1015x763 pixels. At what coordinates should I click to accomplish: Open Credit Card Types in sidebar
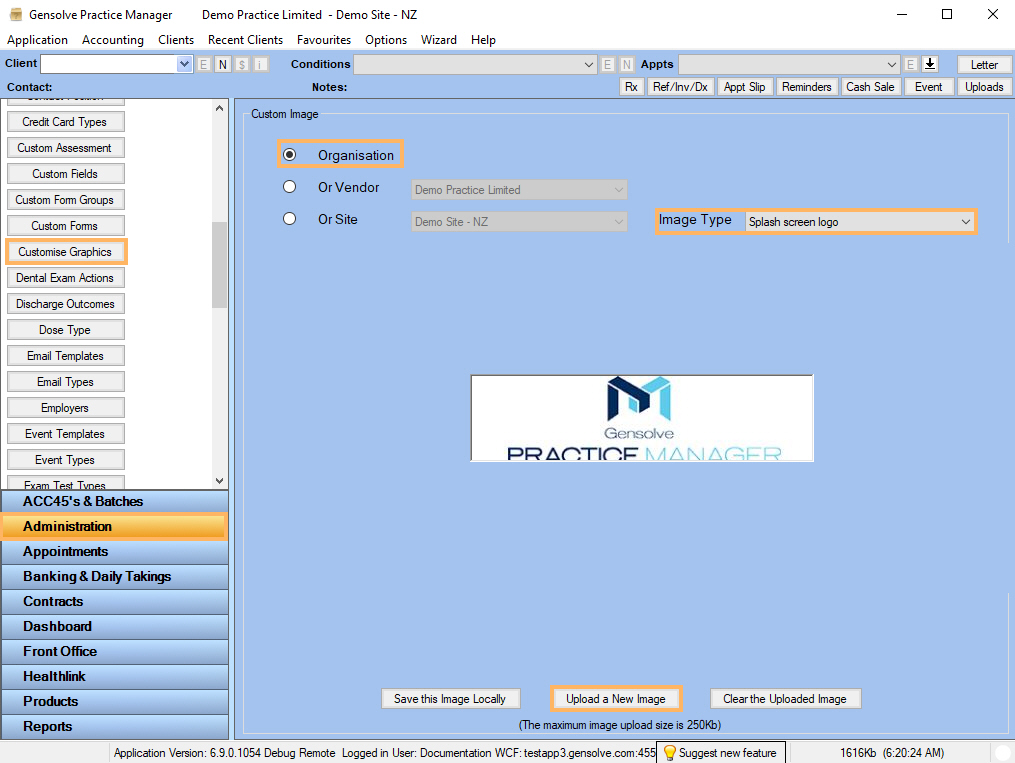click(65, 122)
